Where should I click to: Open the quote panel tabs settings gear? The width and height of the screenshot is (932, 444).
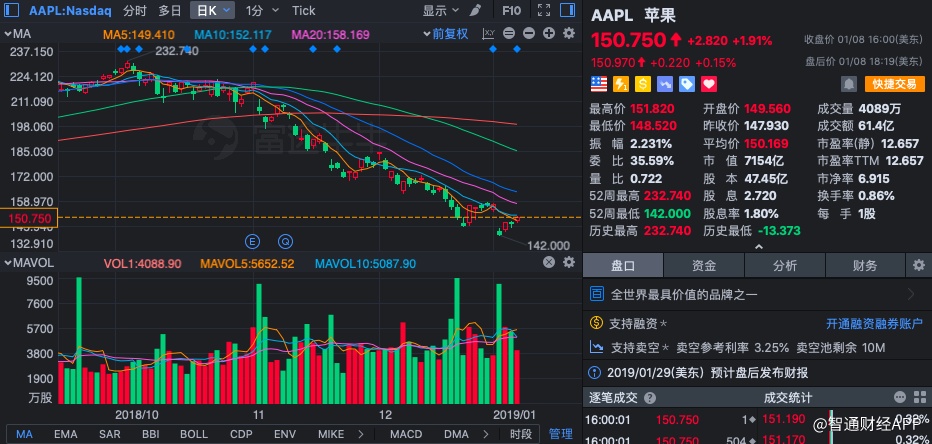click(x=919, y=265)
